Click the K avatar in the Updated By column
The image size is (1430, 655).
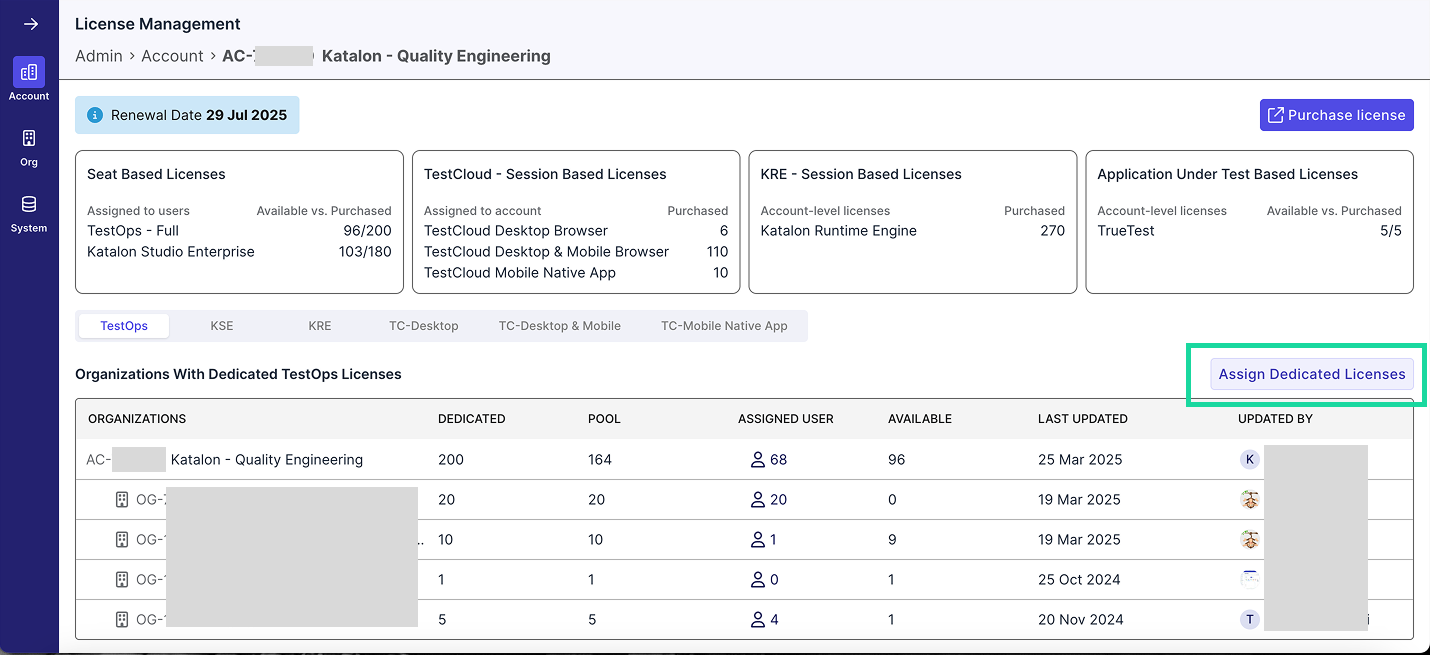tap(1249, 460)
